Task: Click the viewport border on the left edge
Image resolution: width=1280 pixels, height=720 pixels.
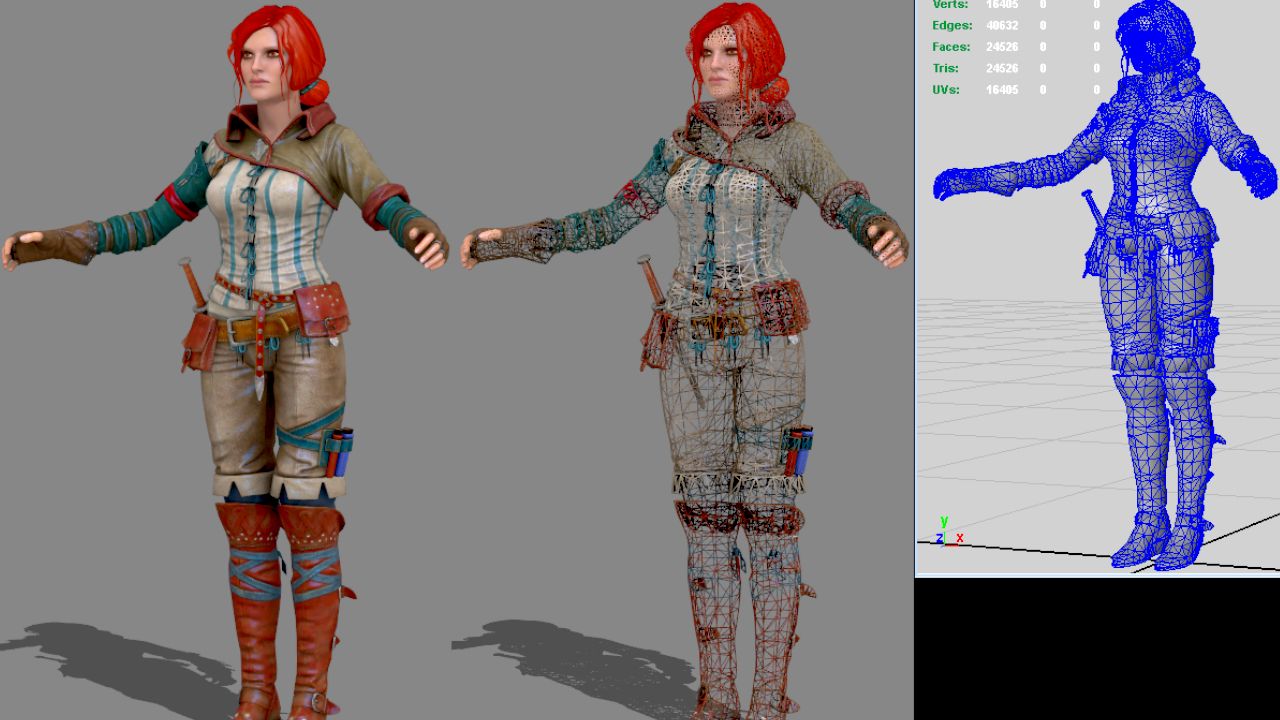Action: [x=915, y=300]
